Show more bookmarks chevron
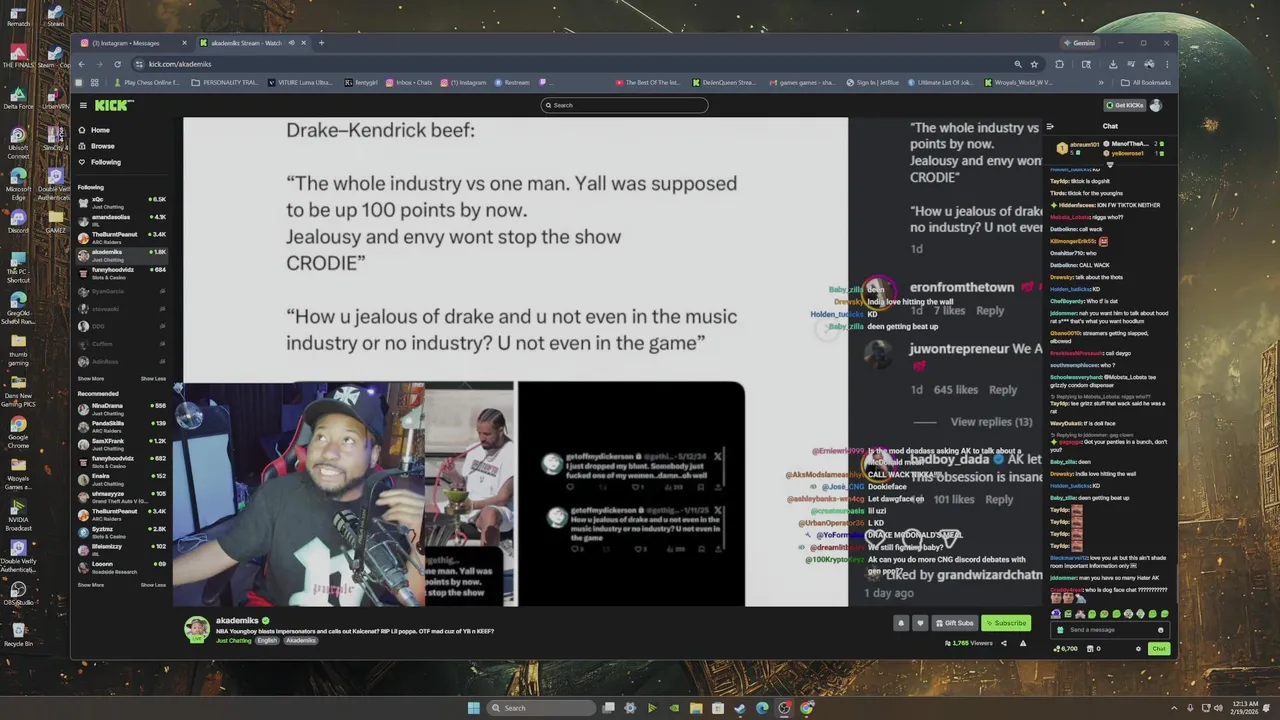The width and height of the screenshot is (1280, 720). point(1101,83)
